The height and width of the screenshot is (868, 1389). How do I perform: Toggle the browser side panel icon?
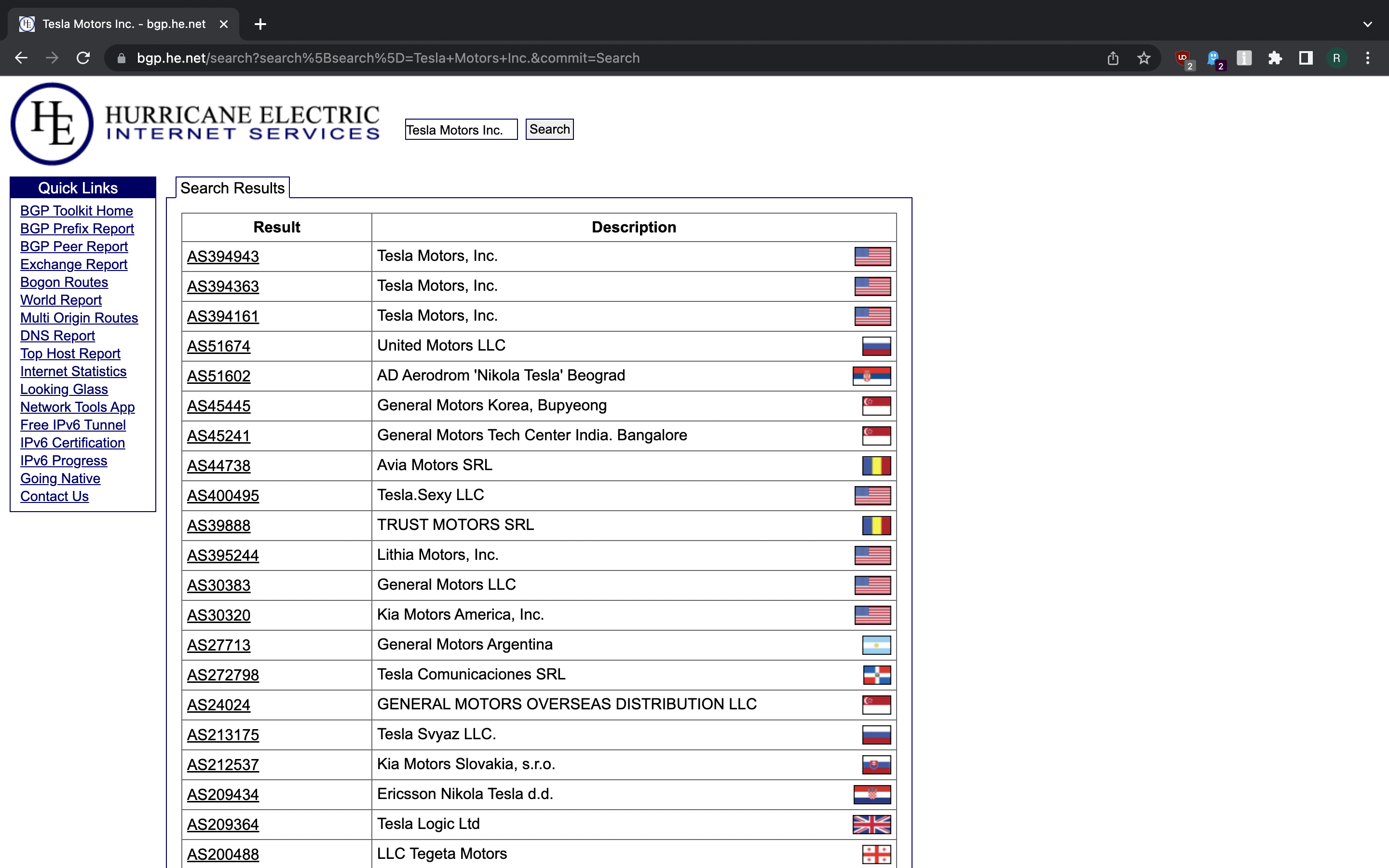coord(1306,58)
